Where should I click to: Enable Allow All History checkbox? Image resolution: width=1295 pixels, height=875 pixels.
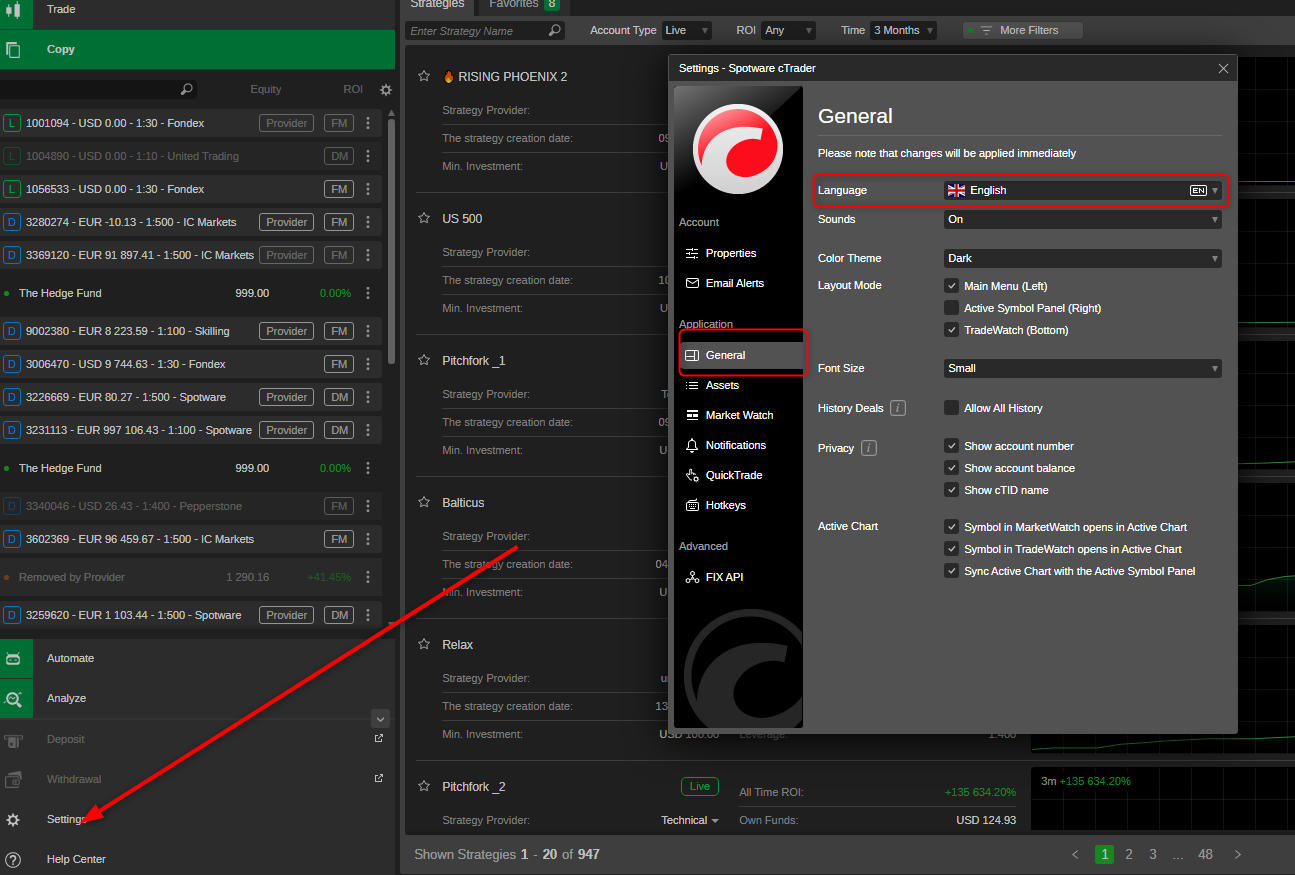952,408
